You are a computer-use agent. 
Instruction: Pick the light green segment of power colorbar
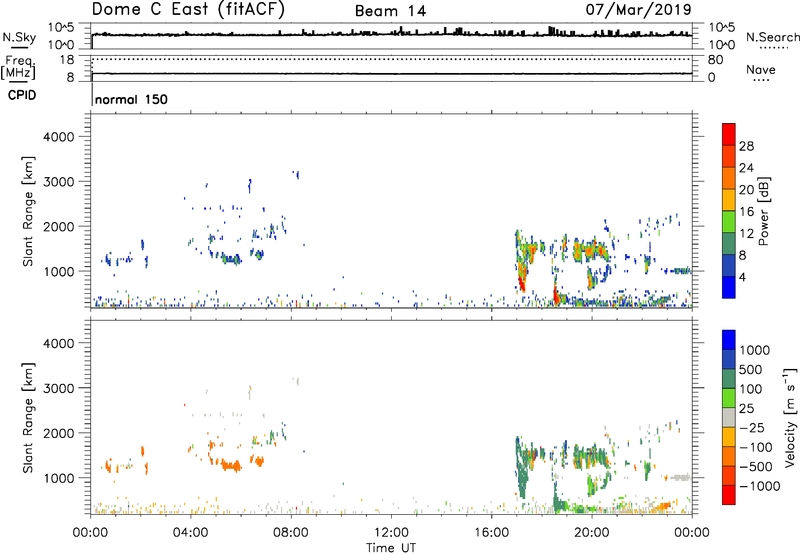pos(729,222)
